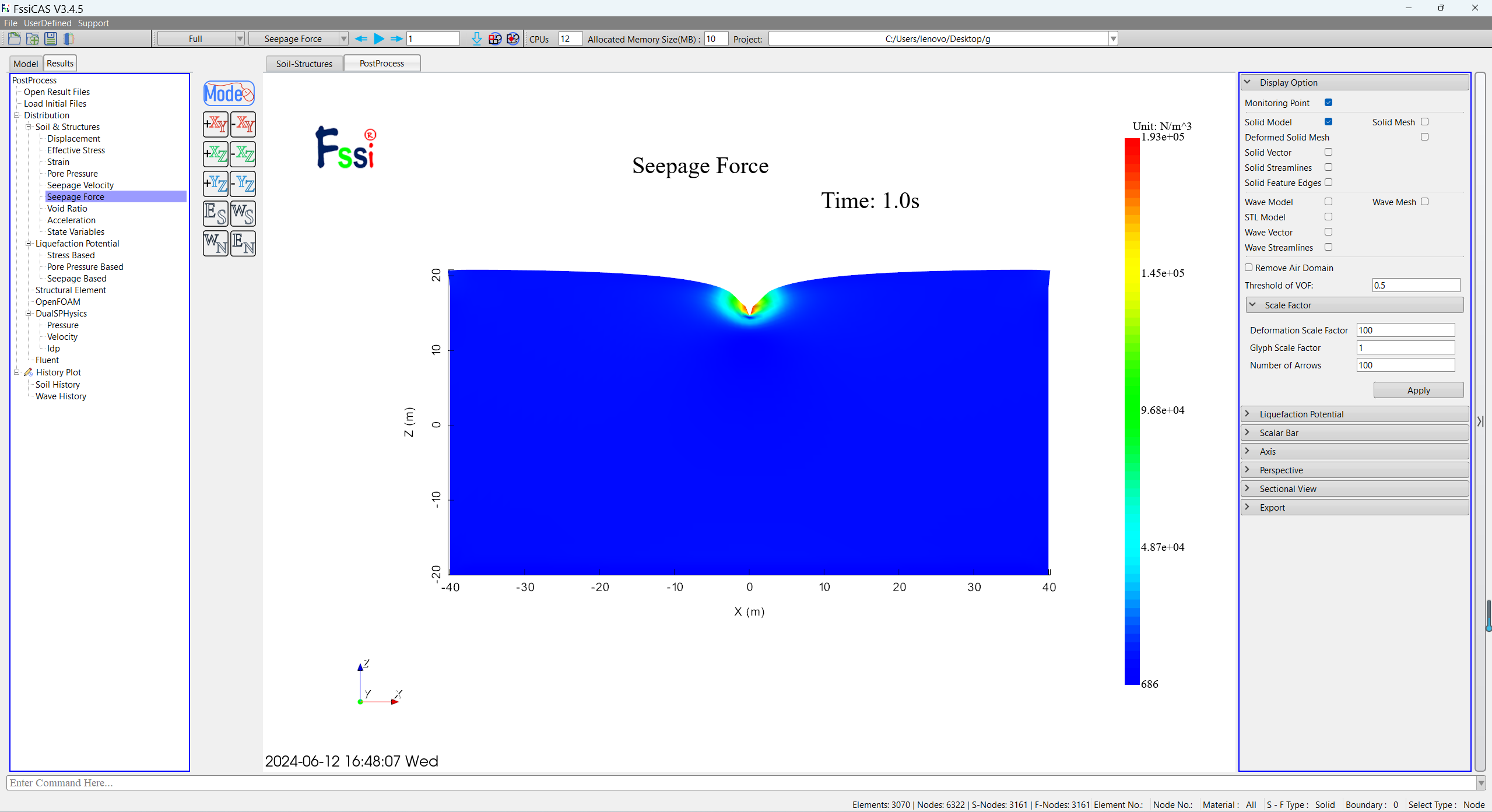
Task: Click the pencil icon beside History Plot
Action: tap(28, 372)
